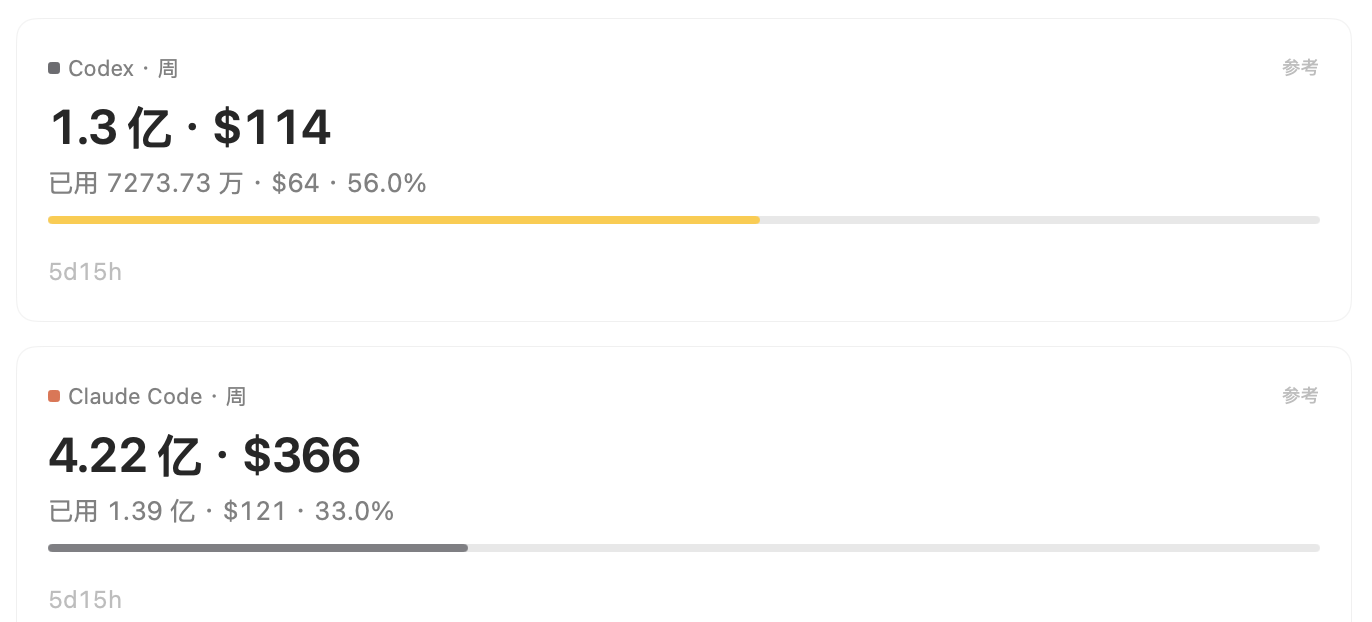This screenshot has height=622, width=1372.
Task: Click the $64 spent amount
Action: (x=295, y=183)
